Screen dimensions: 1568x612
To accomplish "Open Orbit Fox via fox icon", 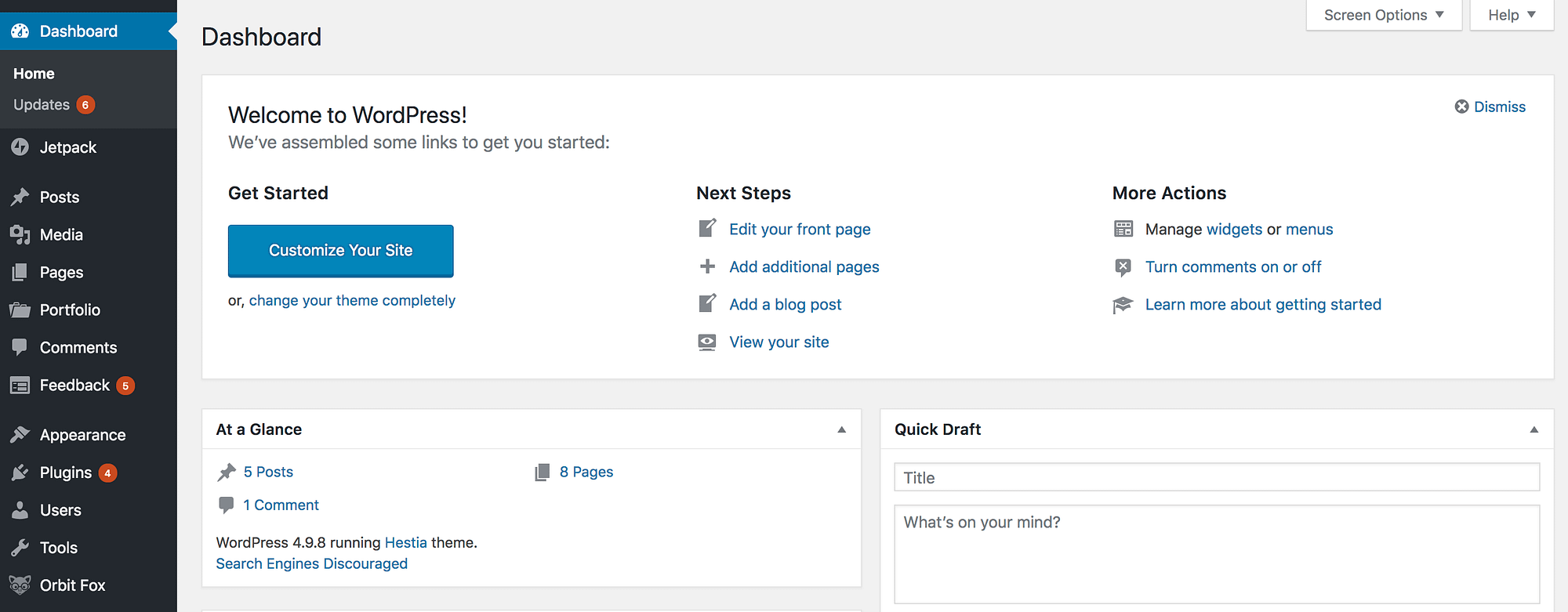I will [20, 585].
